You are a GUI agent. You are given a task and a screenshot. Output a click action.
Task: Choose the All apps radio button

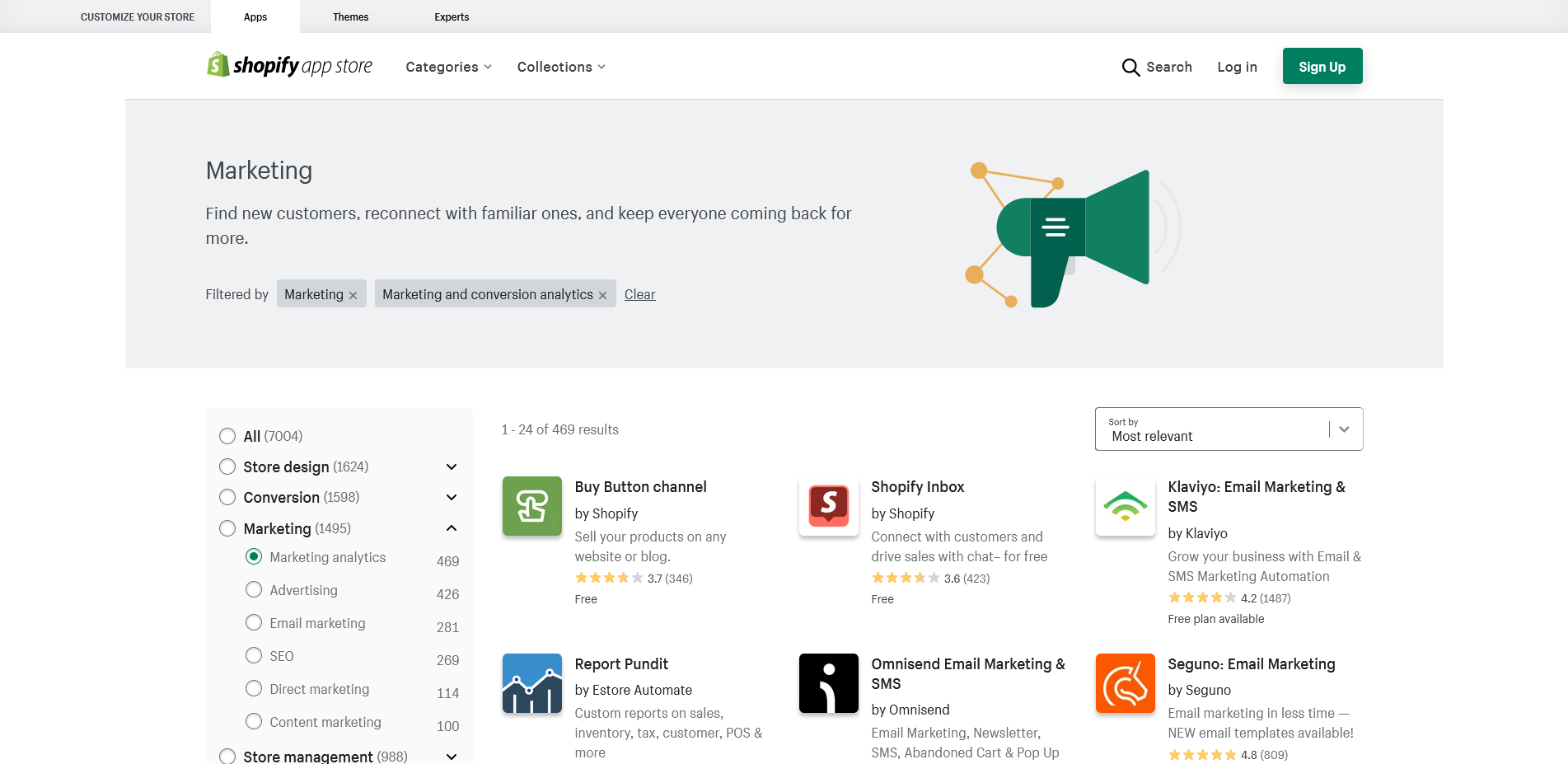tap(227, 436)
